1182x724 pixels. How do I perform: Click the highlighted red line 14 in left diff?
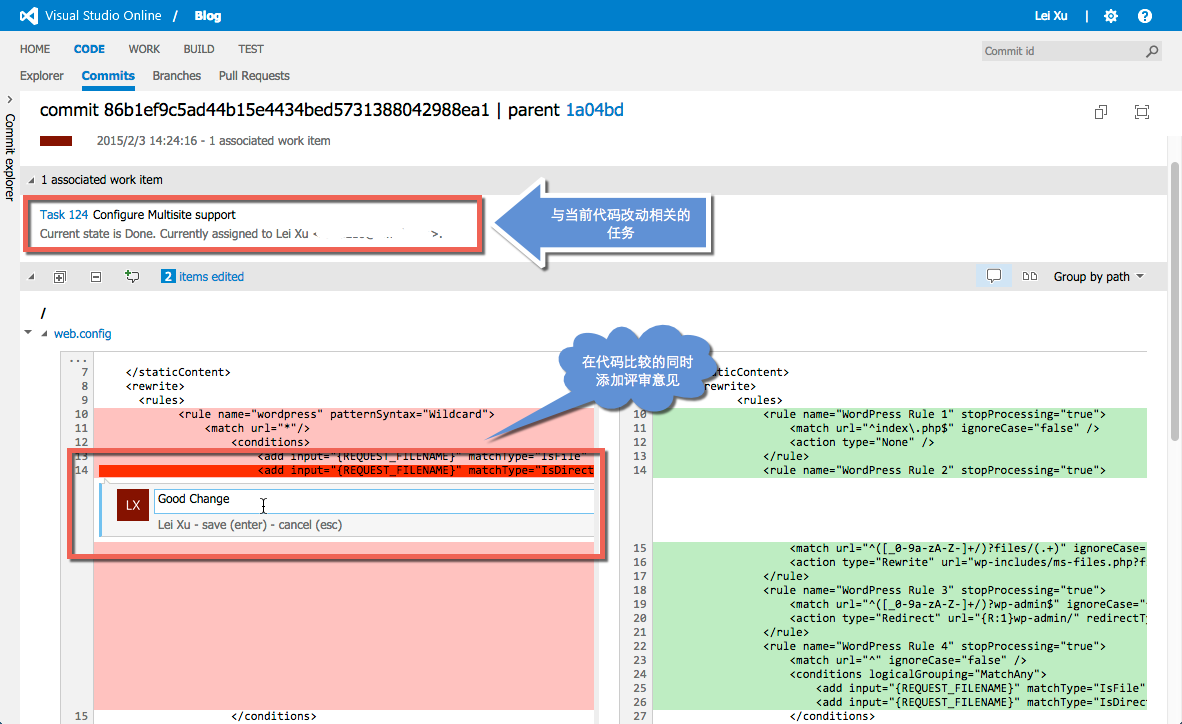coord(347,471)
